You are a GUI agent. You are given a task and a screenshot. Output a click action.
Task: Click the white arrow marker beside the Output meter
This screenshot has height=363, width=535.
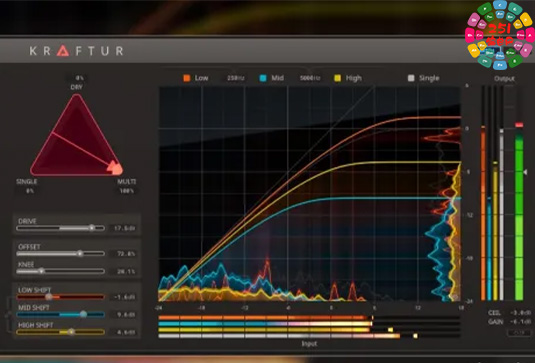coord(525,172)
